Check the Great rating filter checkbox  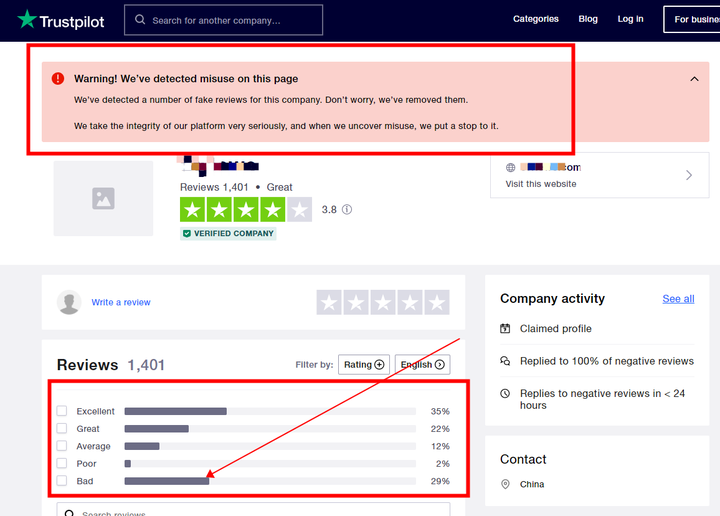(x=62, y=428)
